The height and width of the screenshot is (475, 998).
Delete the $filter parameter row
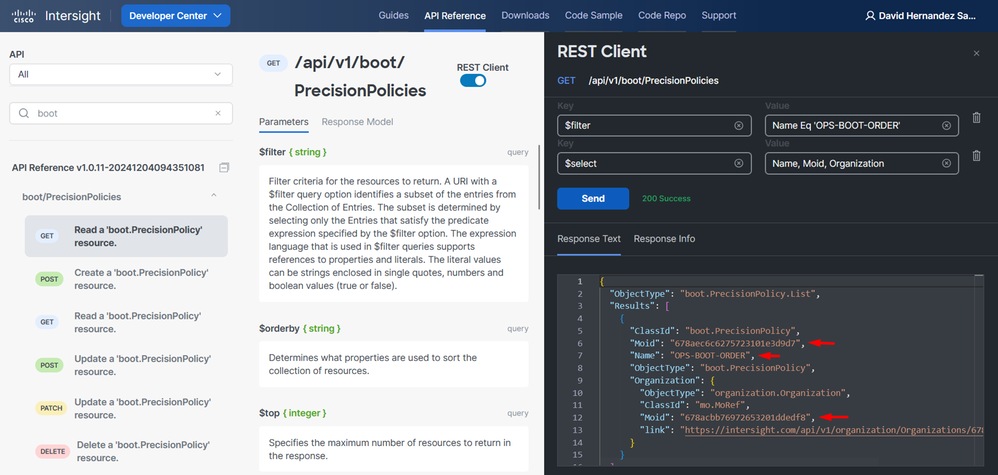coord(976,118)
